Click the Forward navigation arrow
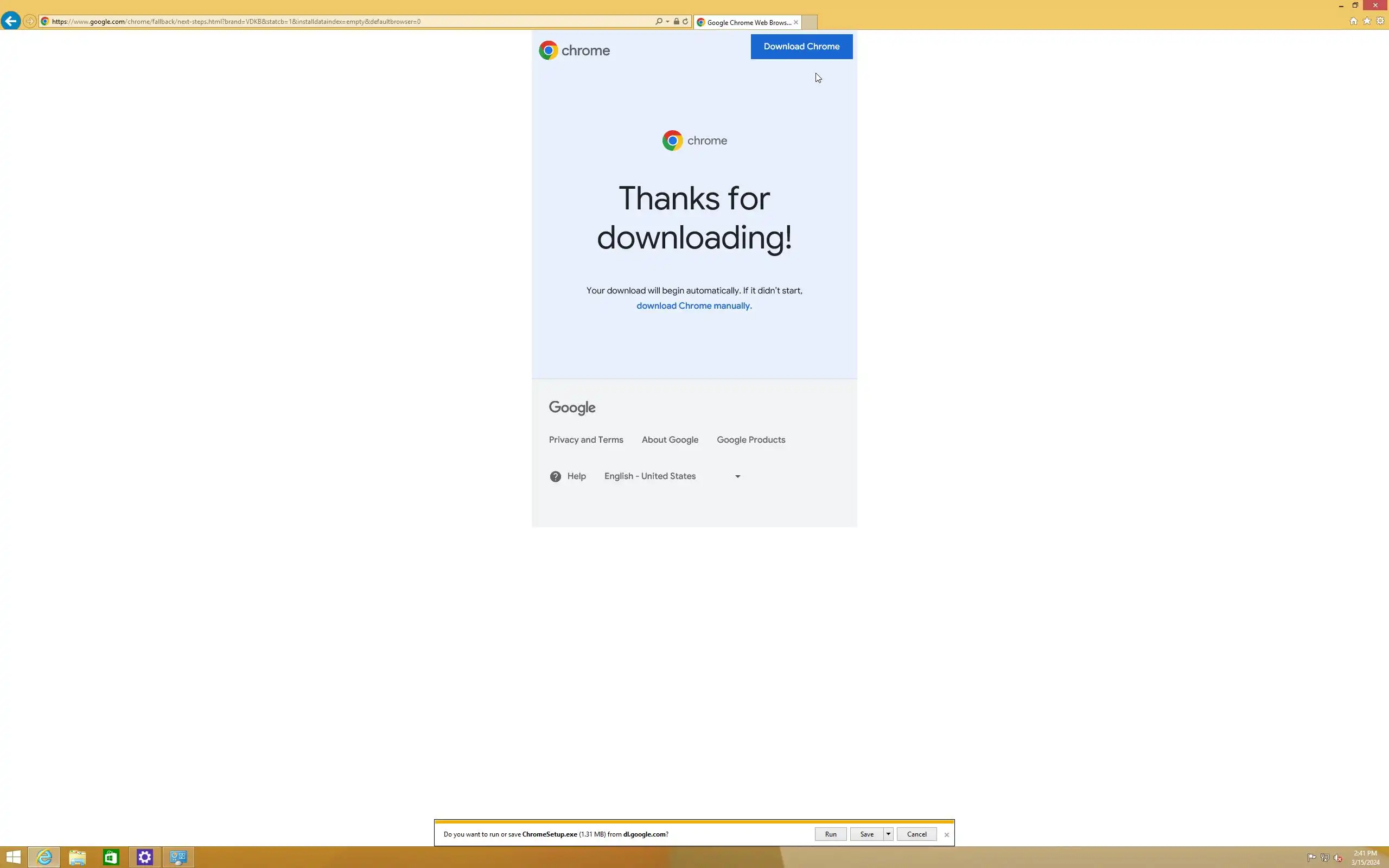Screen dimensions: 1389x868 pos(29,21)
